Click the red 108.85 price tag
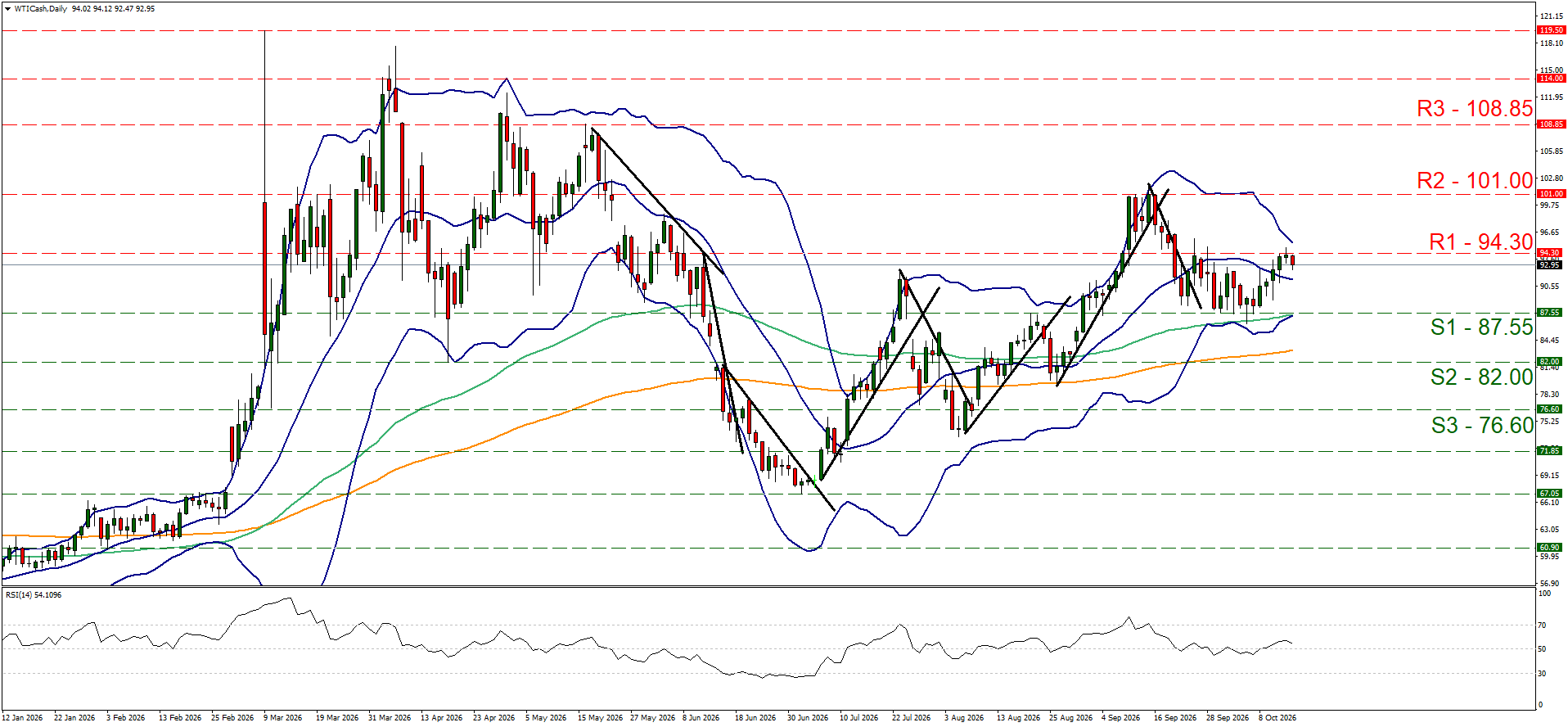Image resolution: width=1568 pixels, height=727 pixels. [x=1551, y=124]
